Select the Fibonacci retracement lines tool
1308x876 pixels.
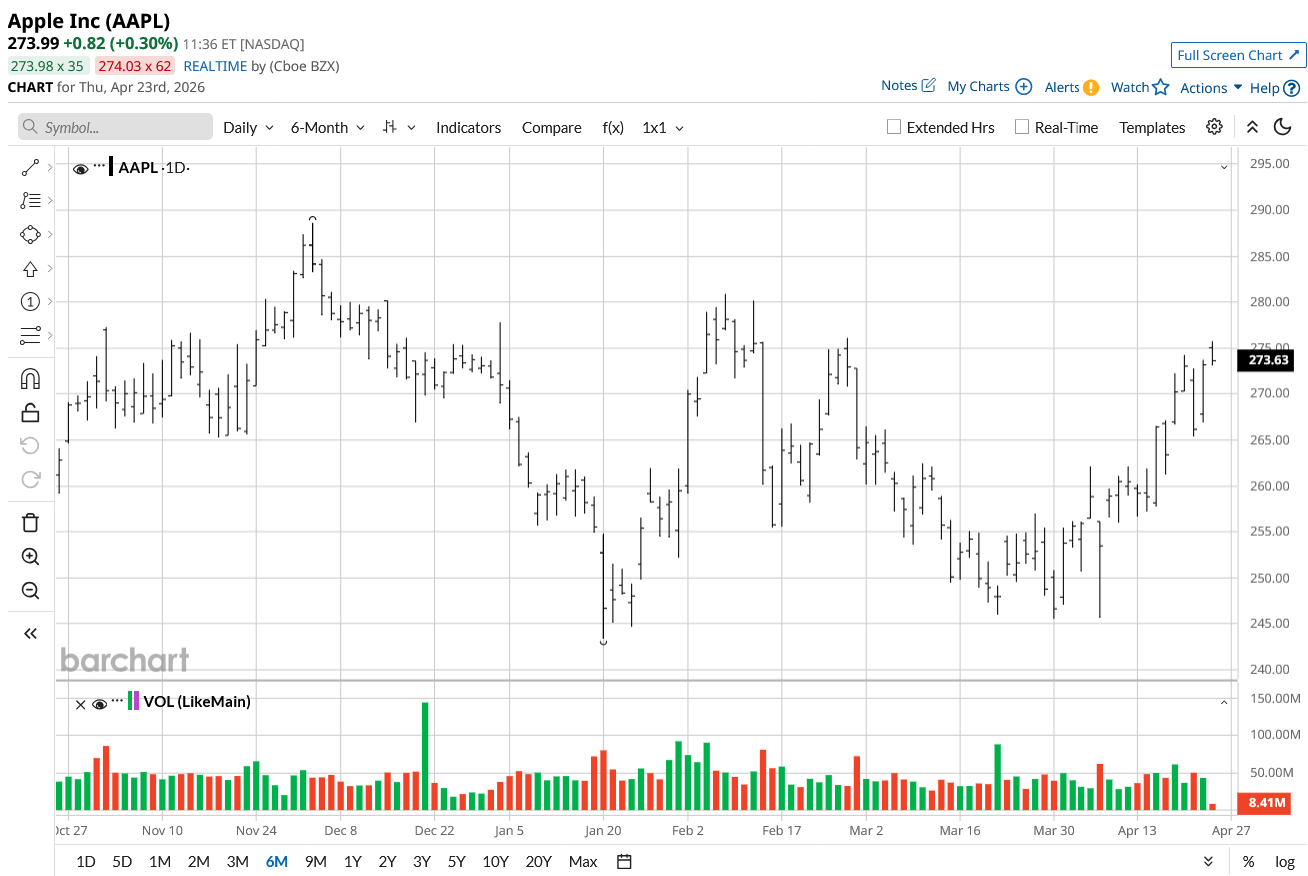tap(30, 200)
